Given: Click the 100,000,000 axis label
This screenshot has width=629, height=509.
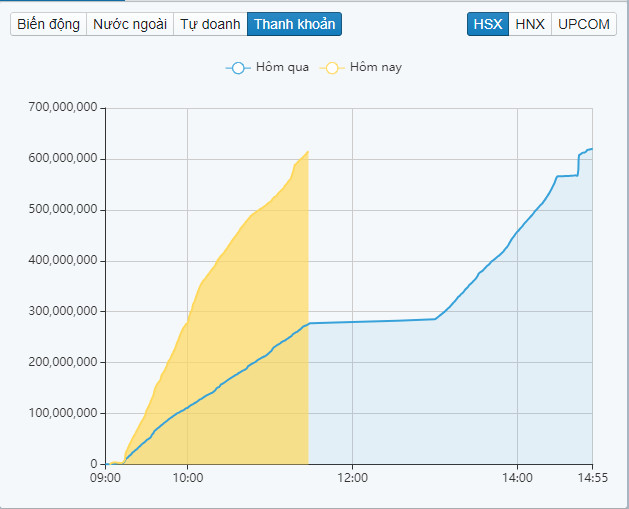Looking at the screenshot, I should (x=63, y=413).
